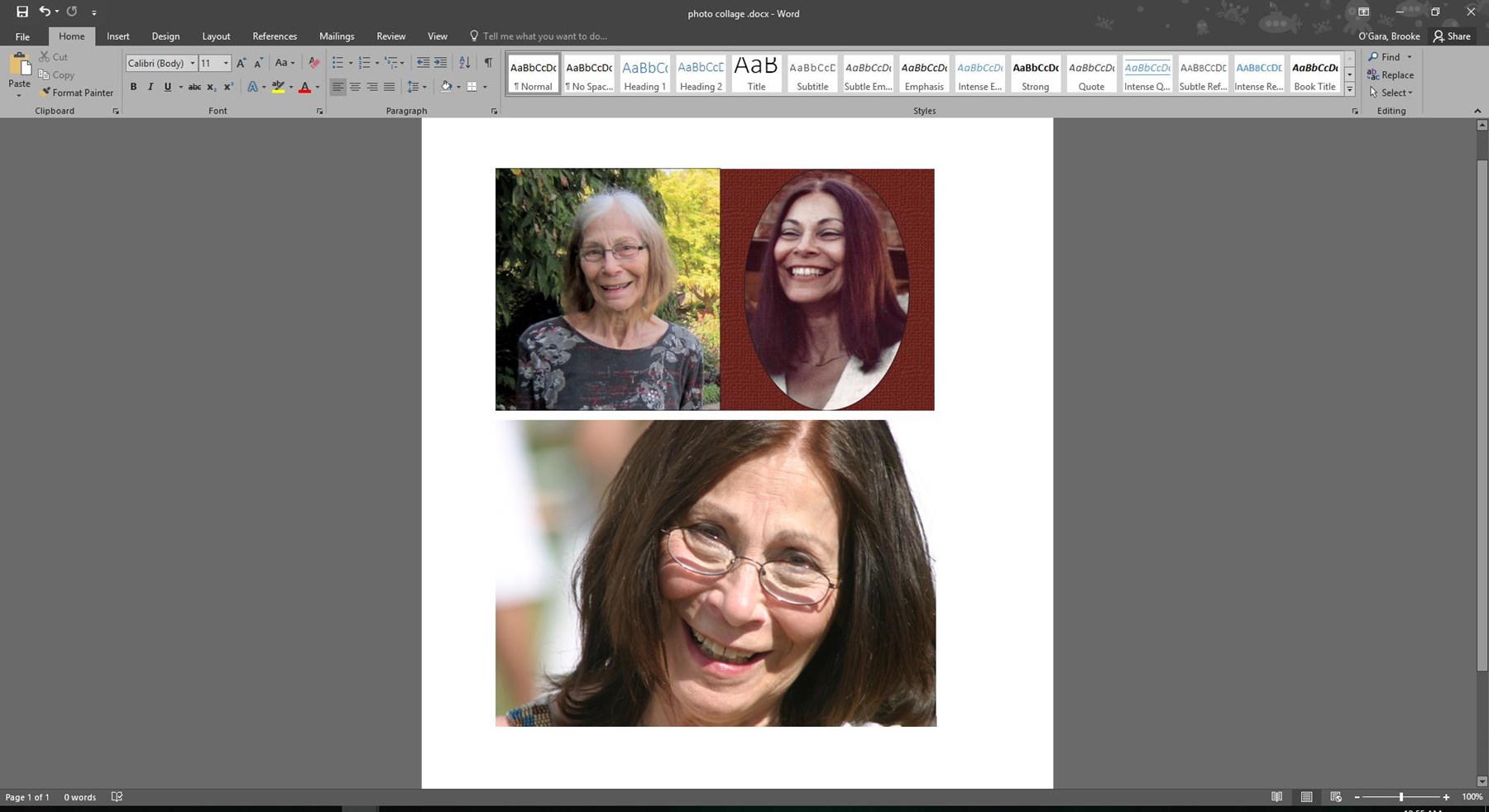Image resolution: width=1489 pixels, height=812 pixels.
Task: Toggle Strikethrough formatting
Action: pyautogui.click(x=194, y=87)
